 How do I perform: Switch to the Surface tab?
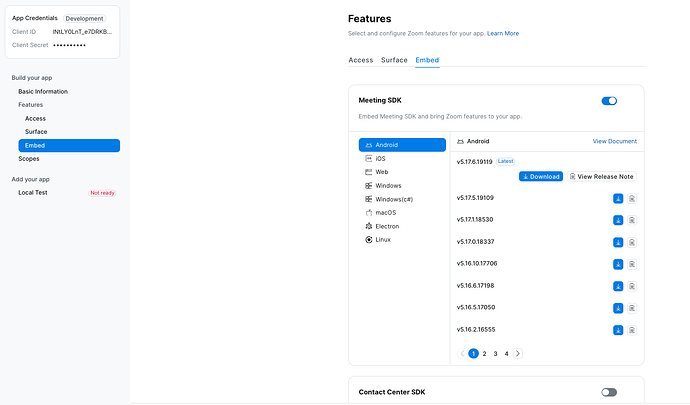pyautogui.click(x=394, y=60)
